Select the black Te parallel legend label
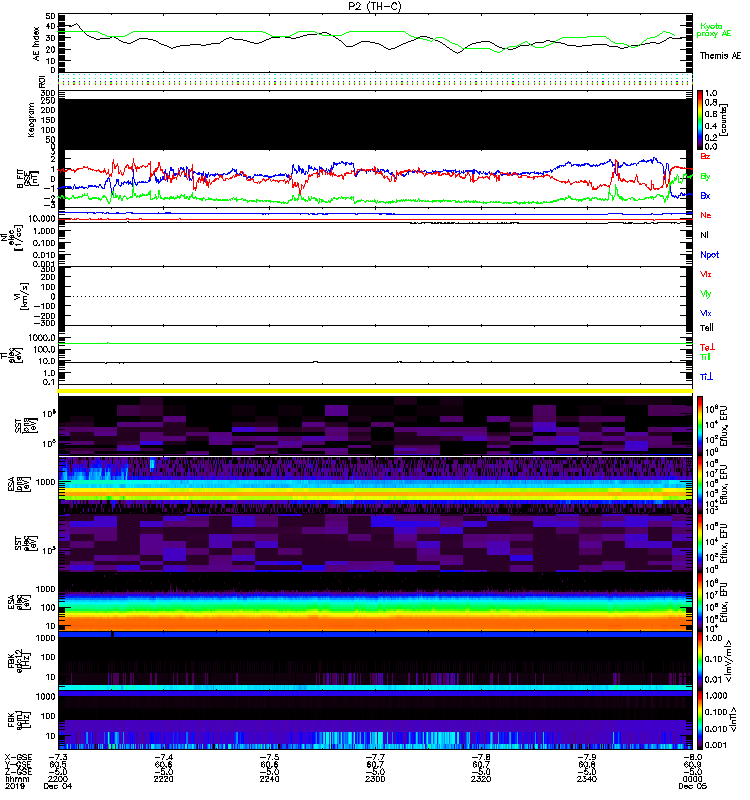 (x=707, y=328)
